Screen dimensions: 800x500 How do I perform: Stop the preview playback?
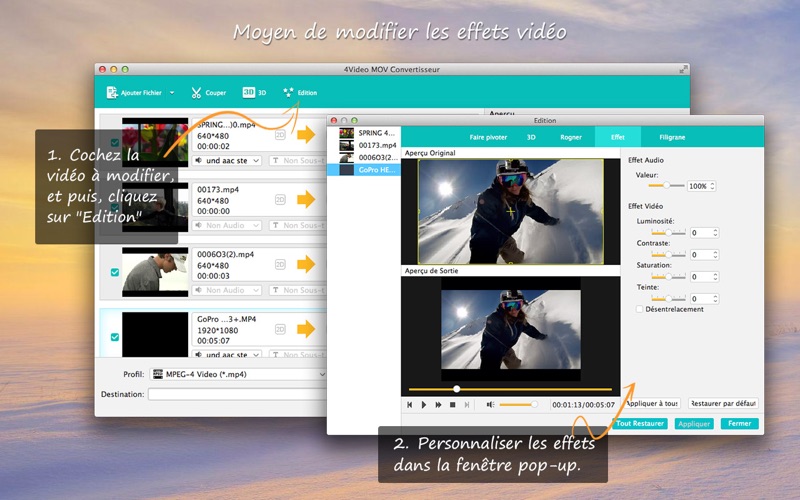pos(453,405)
